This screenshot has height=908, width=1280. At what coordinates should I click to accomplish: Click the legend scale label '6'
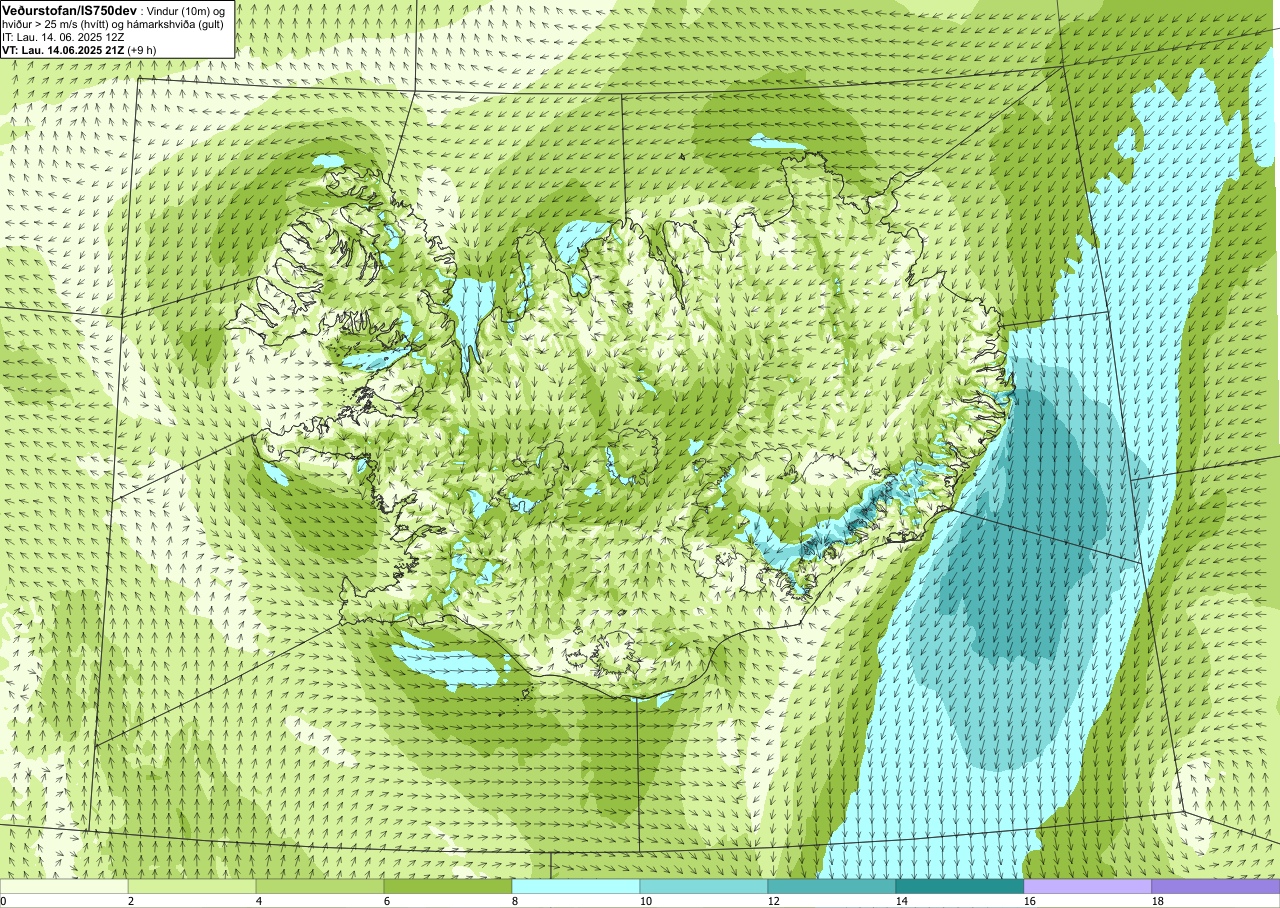pos(387,901)
